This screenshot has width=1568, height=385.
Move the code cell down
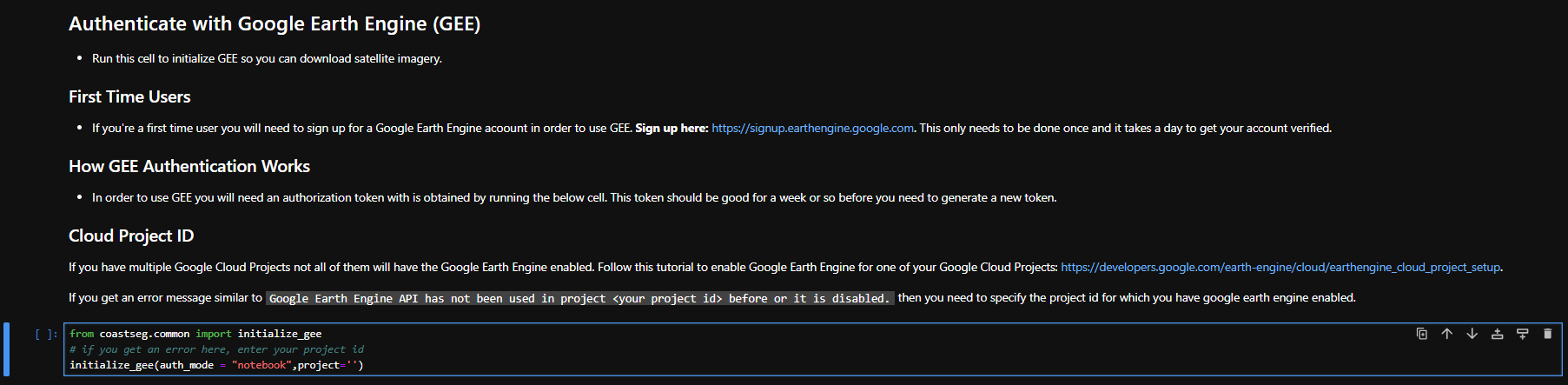tap(1472, 334)
